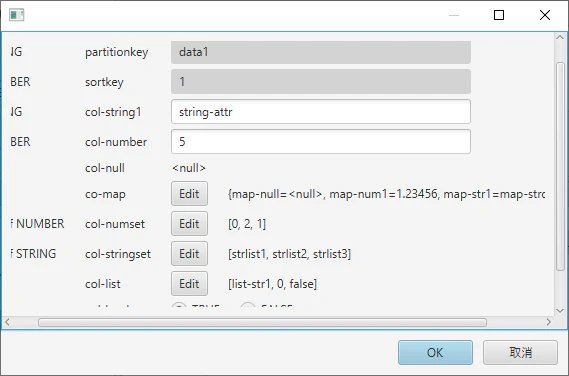The width and height of the screenshot is (569, 376).
Task: Click the horizontal scrollbar thumb
Action: tap(262, 322)
